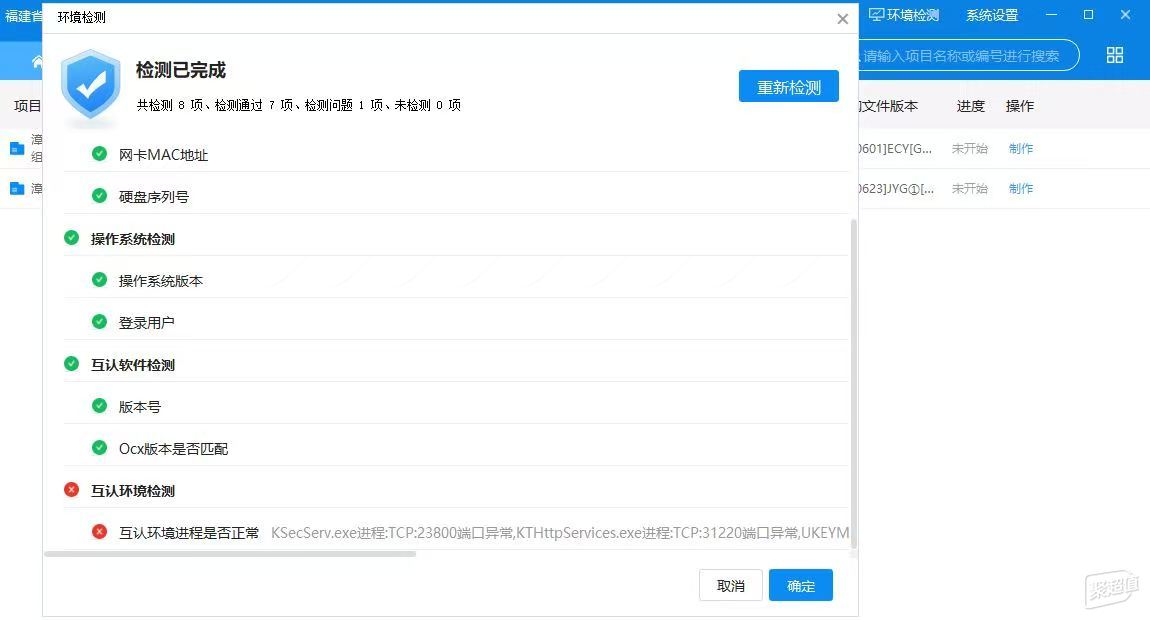Select the 操作系统版本 row text
This screenshot has height=620, width=1150.
[x=161, y=281]
